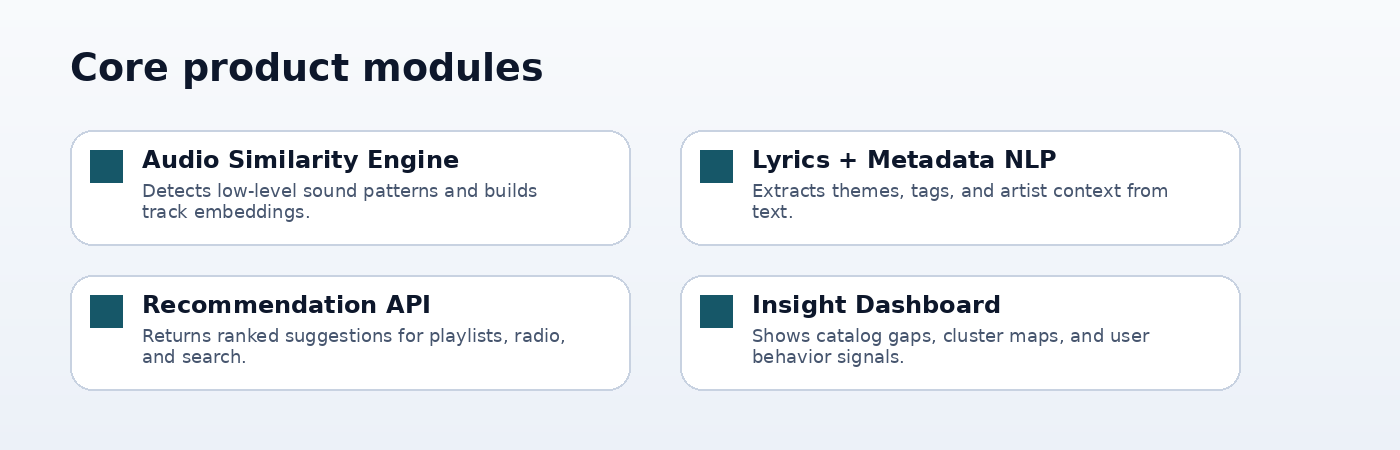Click the "track embeddings." text line
This screenshot has width=1400, height=450.
226,212
